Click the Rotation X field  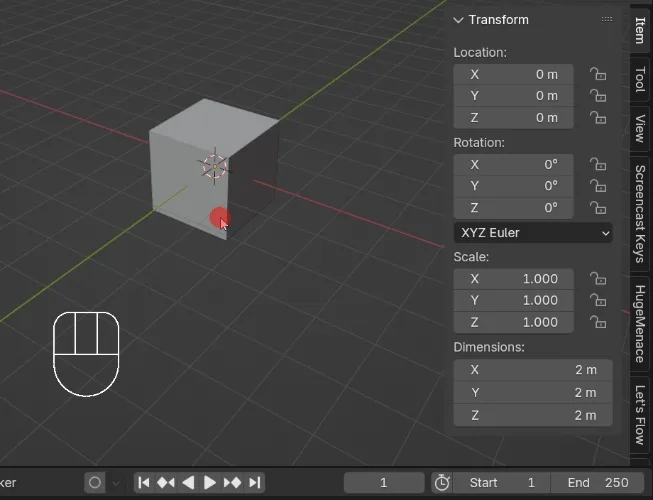(x=513, y=164)
